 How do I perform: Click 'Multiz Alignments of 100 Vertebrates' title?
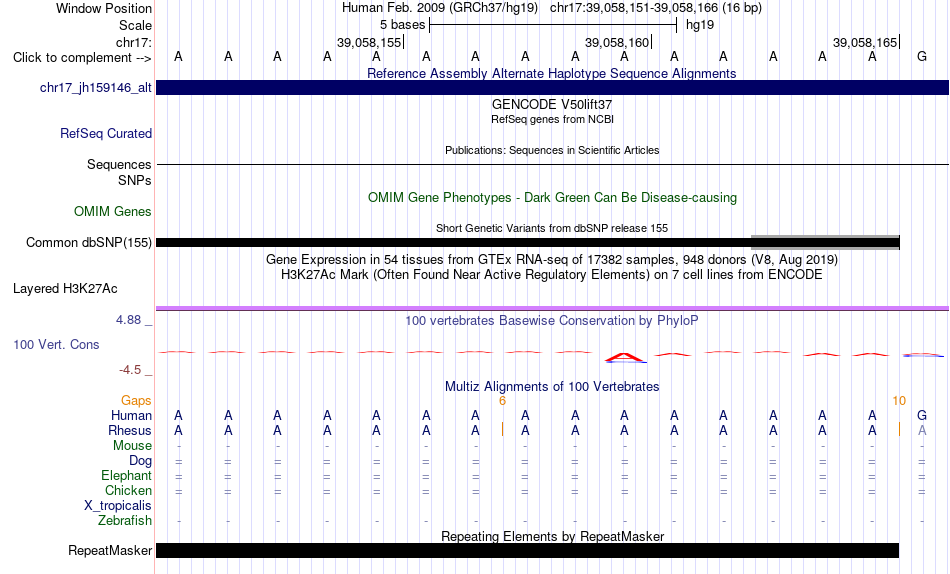tap(552, 387)
